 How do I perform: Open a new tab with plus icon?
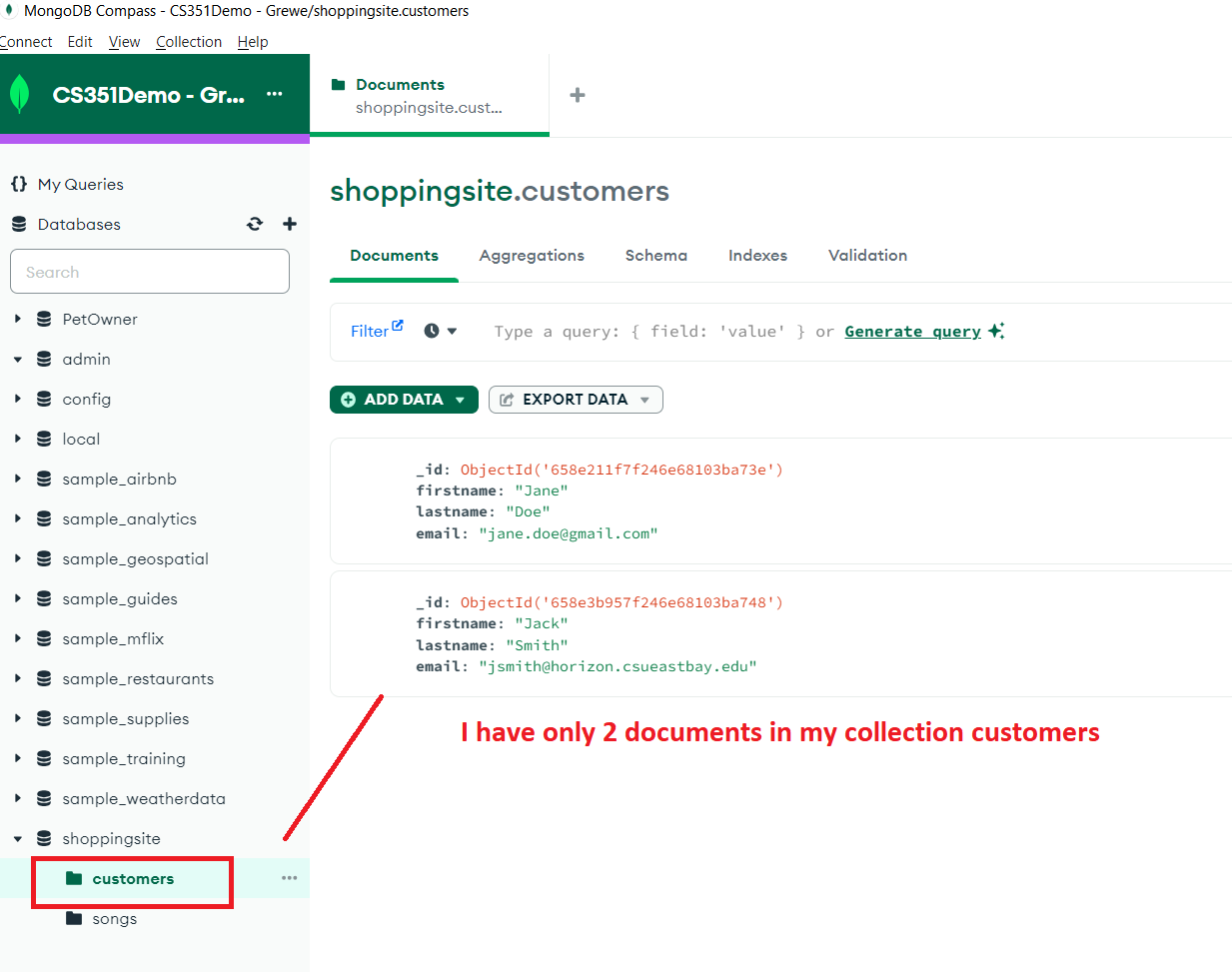click(x=577, y=95)
